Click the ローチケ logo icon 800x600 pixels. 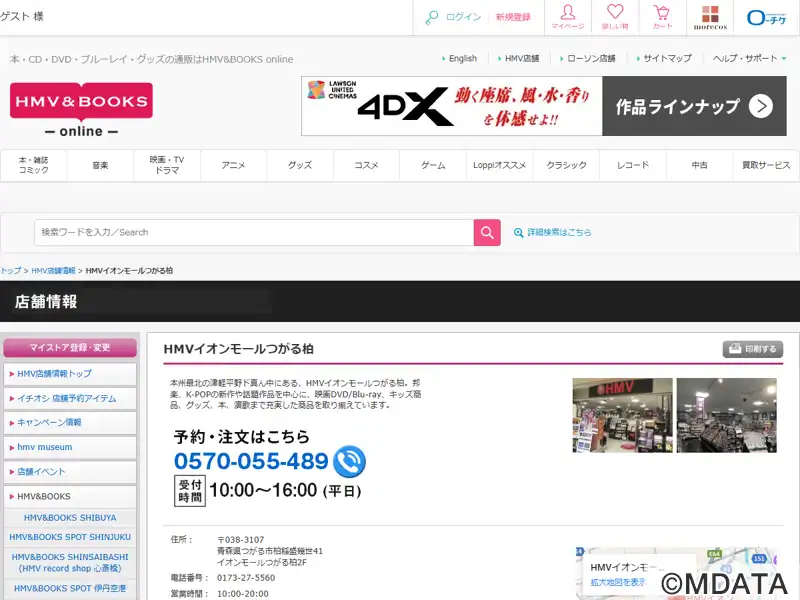(x=766, y=17)
